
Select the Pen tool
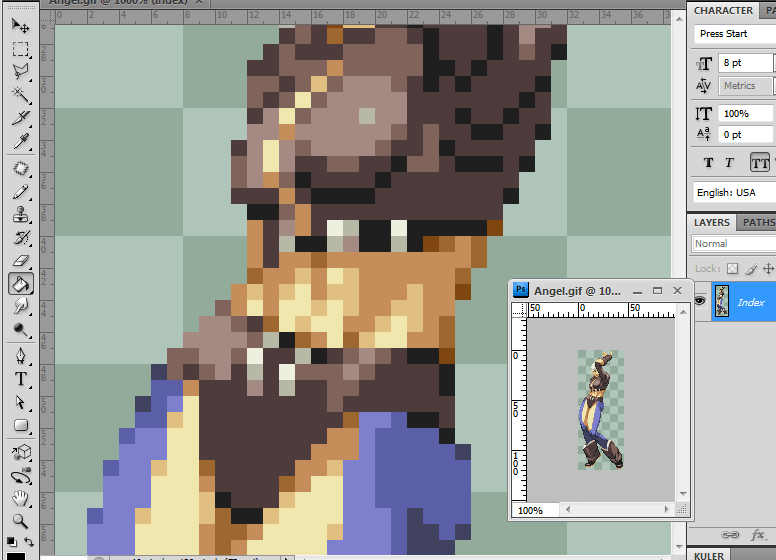coord(20,356)
